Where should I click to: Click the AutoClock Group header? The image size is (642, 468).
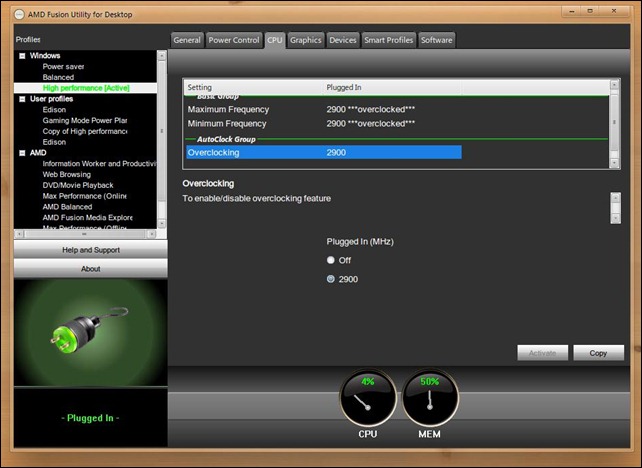pos(226,139)
